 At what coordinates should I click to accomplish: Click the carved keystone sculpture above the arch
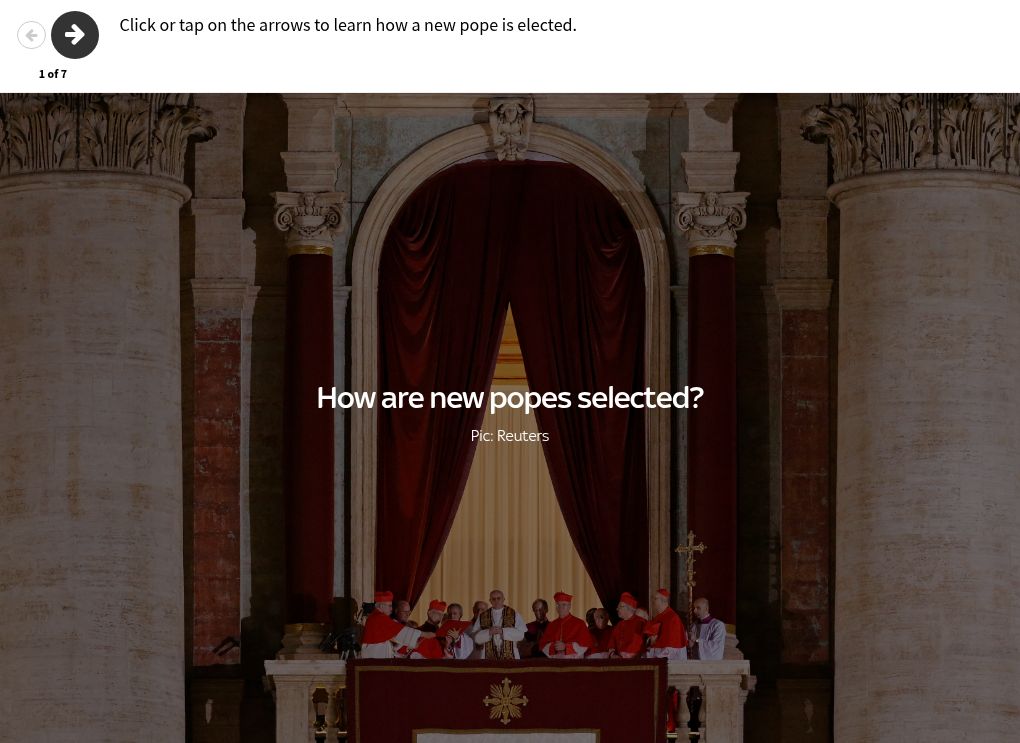tap(511, 128)
